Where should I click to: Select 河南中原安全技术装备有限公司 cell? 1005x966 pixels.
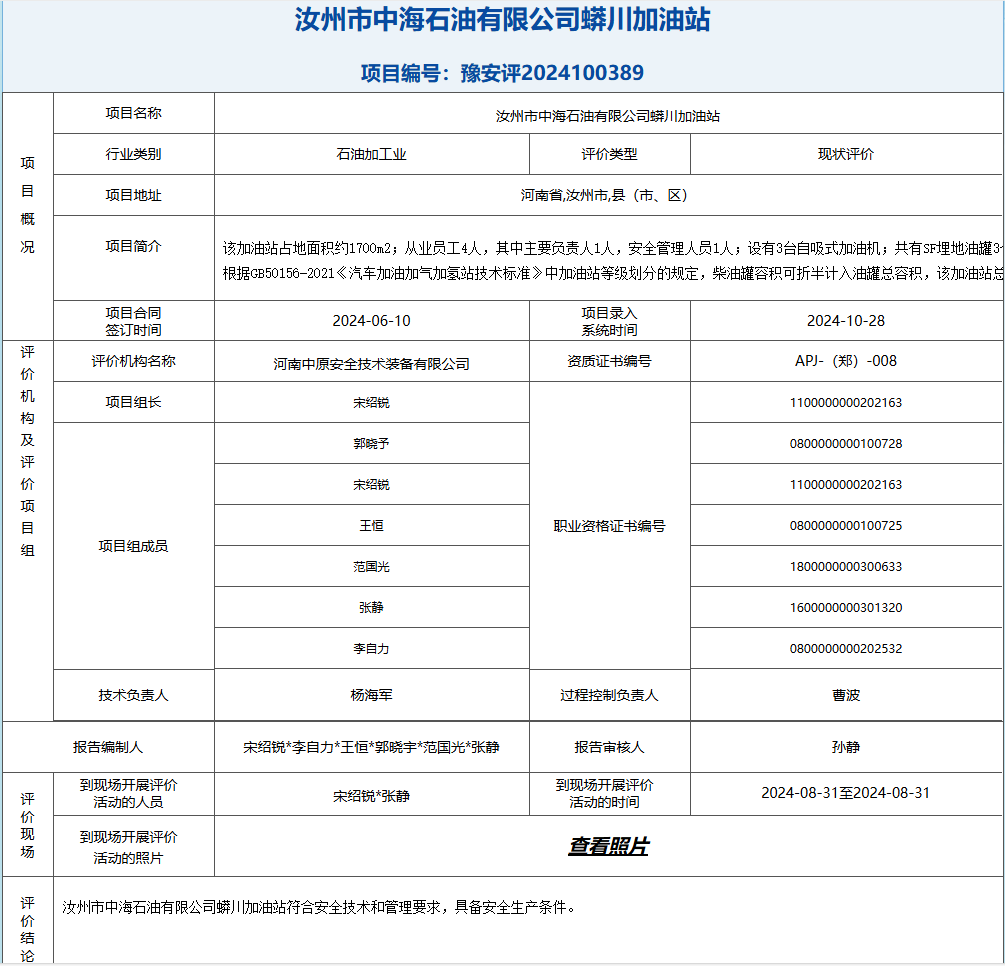click(372, 363)
